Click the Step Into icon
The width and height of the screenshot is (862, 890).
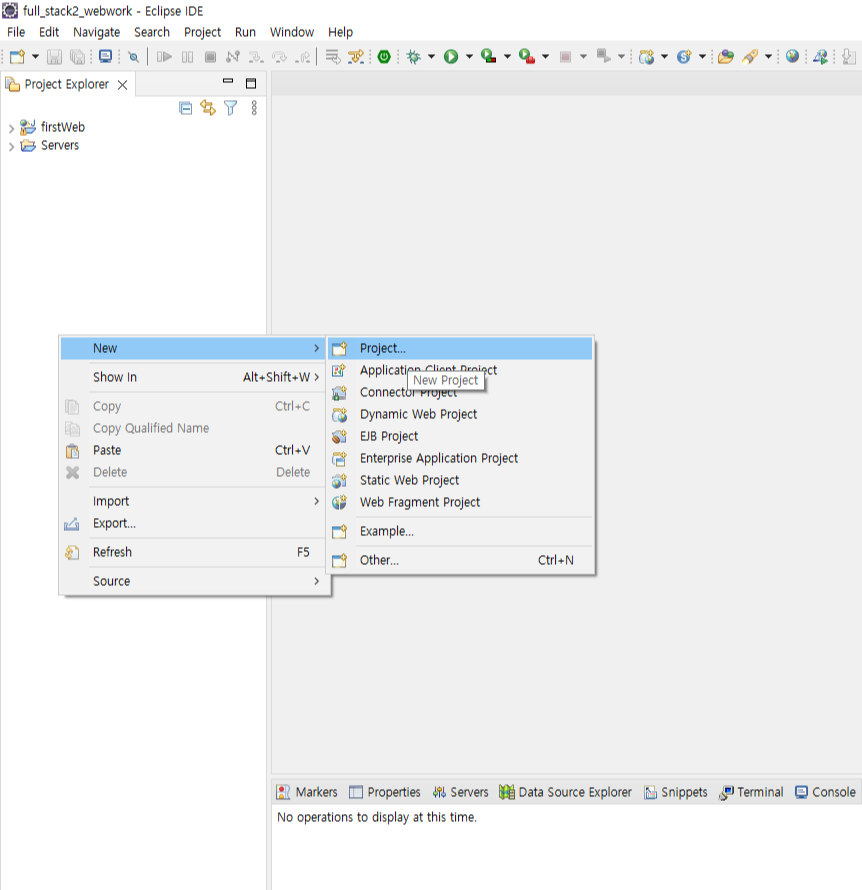click(x=256, y=56)
